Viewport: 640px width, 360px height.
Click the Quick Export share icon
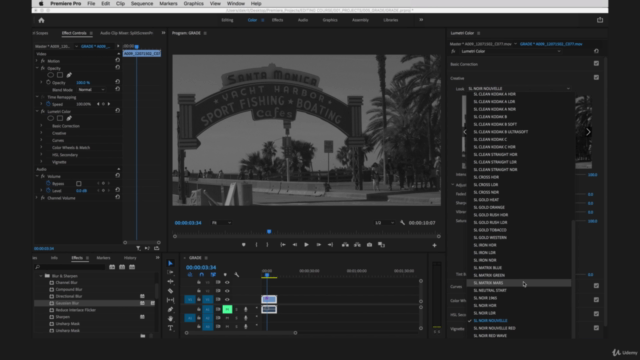point(600,20)
